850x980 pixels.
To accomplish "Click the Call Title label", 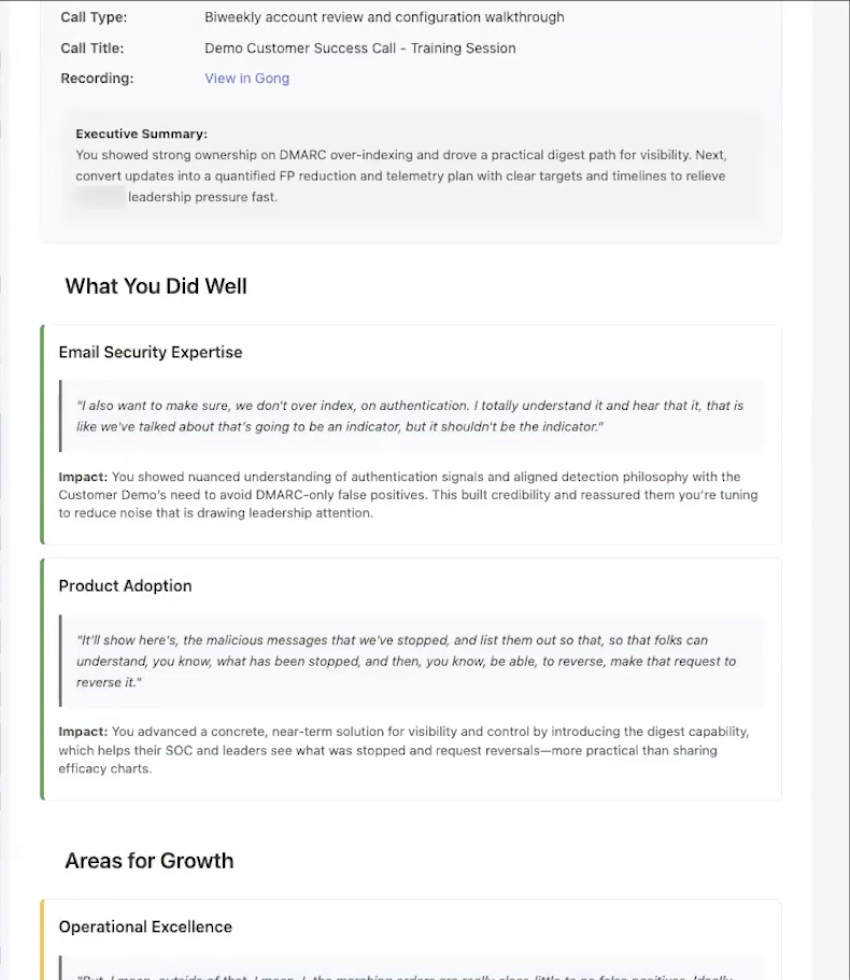I will 92,48.
